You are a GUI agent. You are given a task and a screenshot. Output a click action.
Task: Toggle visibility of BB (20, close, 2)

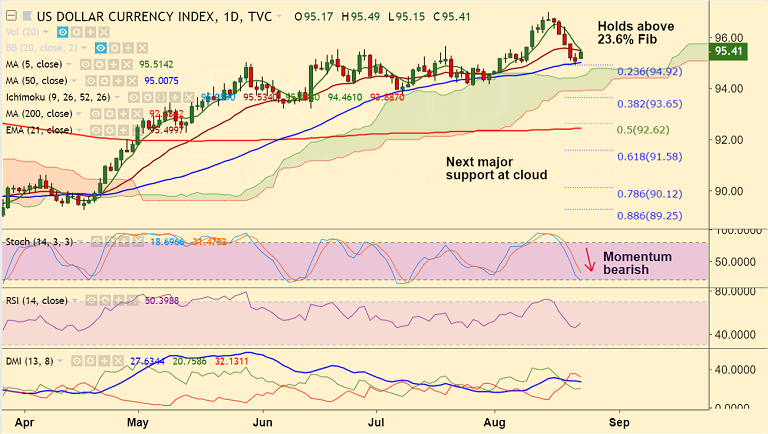101,48
